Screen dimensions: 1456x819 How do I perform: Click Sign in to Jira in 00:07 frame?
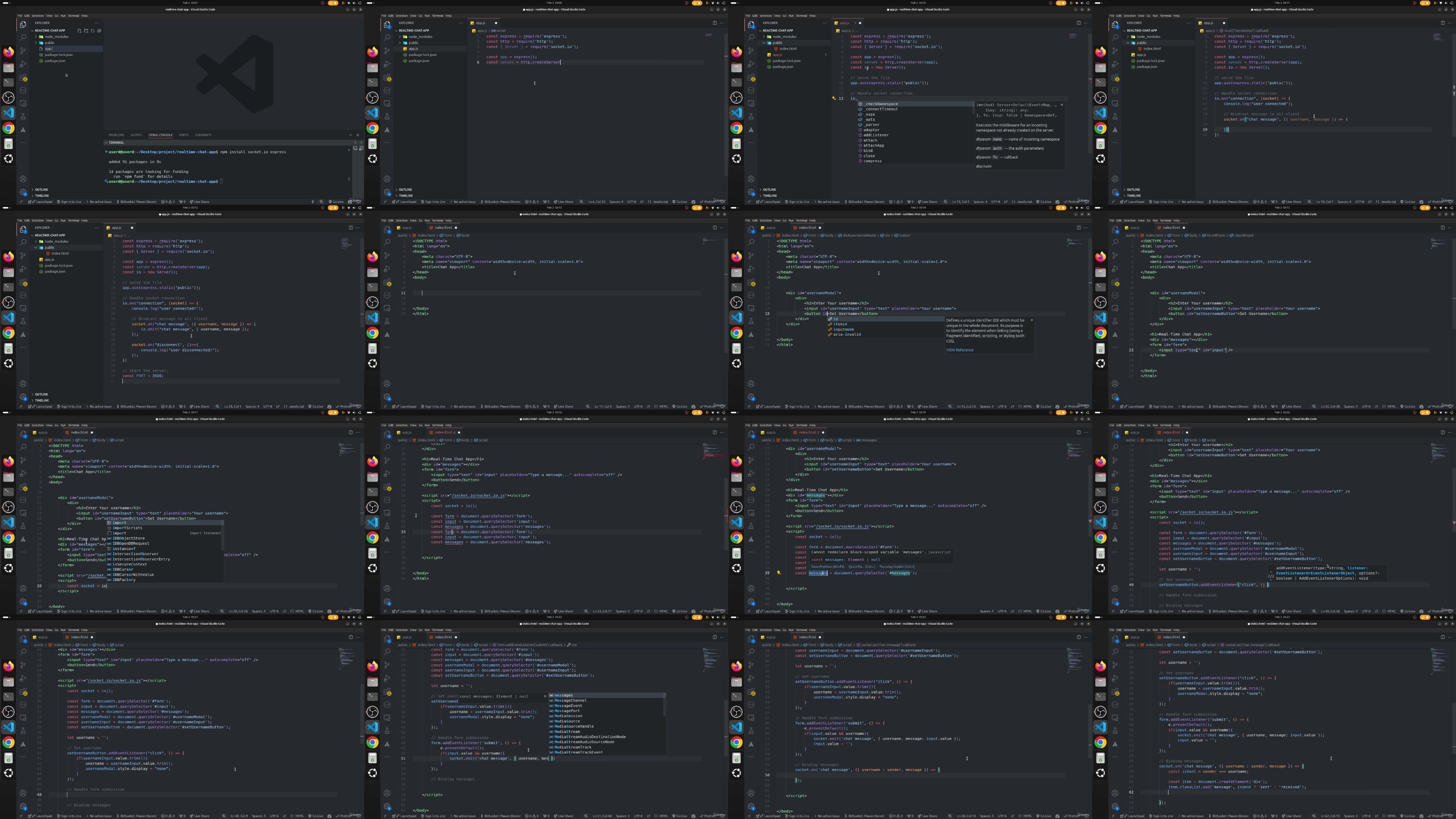coord(70,201)
